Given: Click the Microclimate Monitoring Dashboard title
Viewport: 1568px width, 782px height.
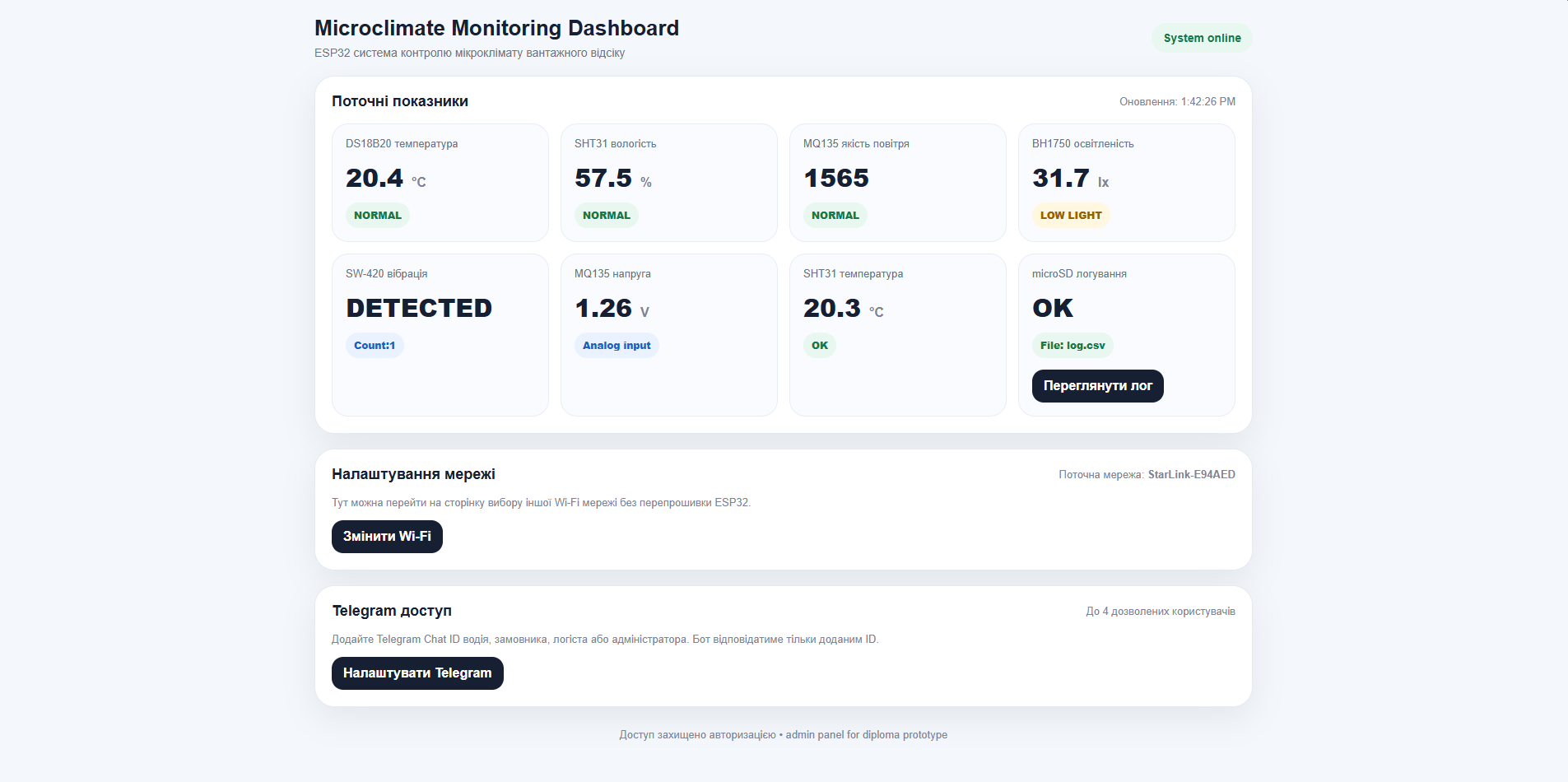Looking at the screenshot, I should click(496, 28).
